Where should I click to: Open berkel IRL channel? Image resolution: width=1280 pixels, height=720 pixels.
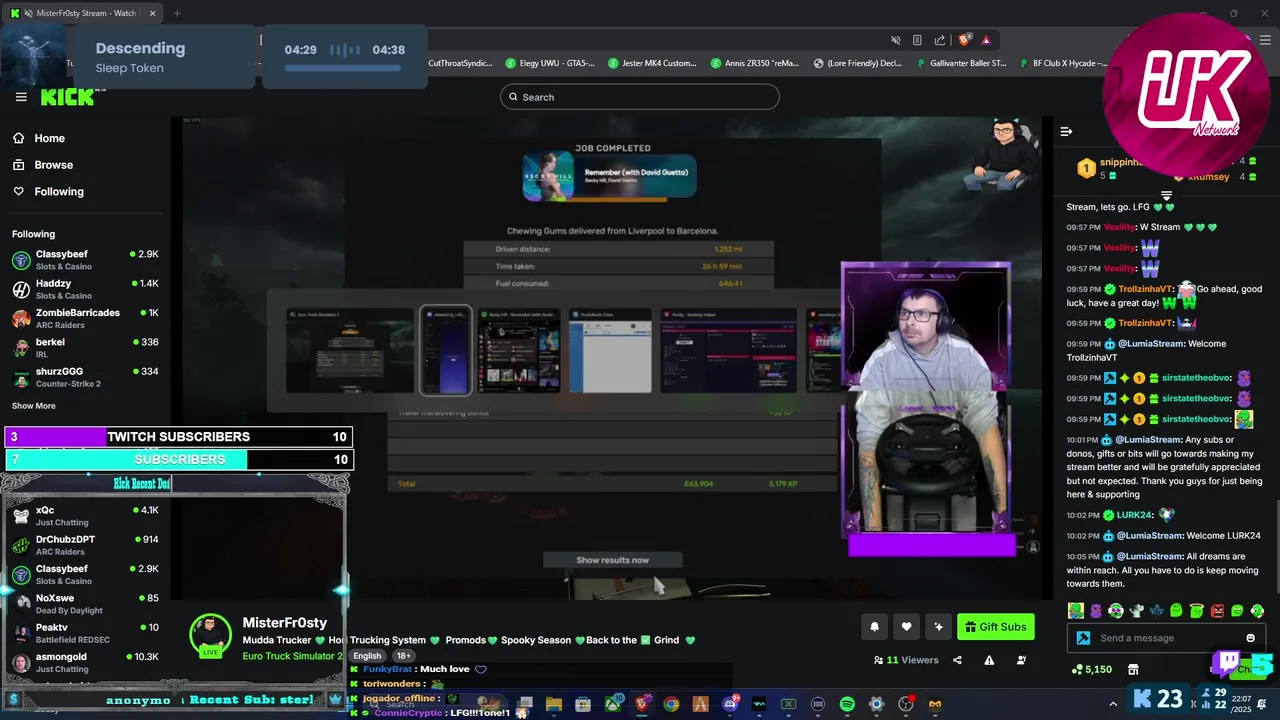pos(85,348)
